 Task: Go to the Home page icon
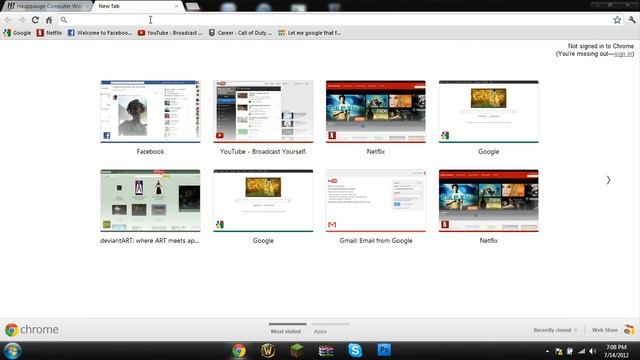coord(49,20)
